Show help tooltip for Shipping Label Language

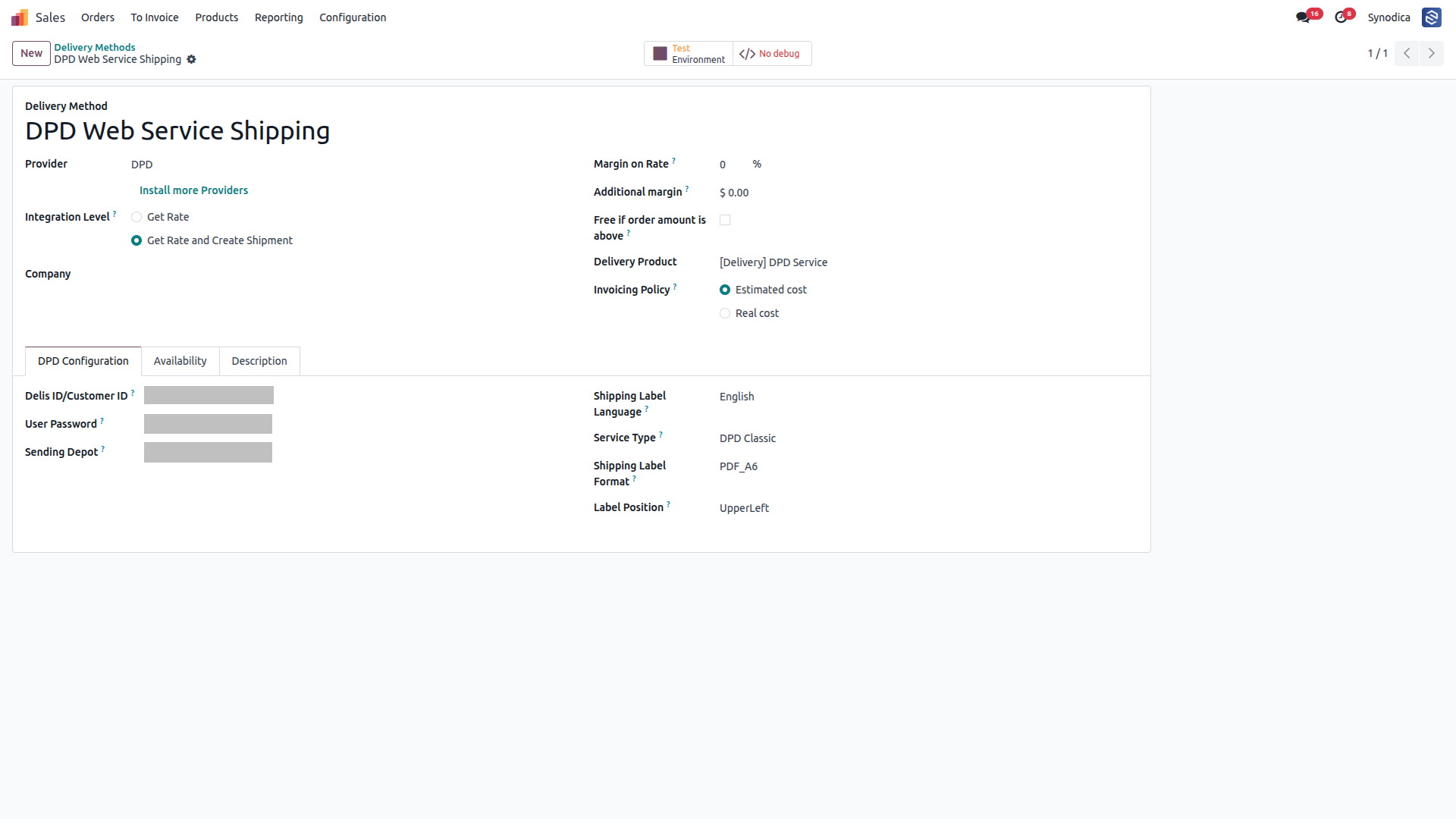[646, 409]
